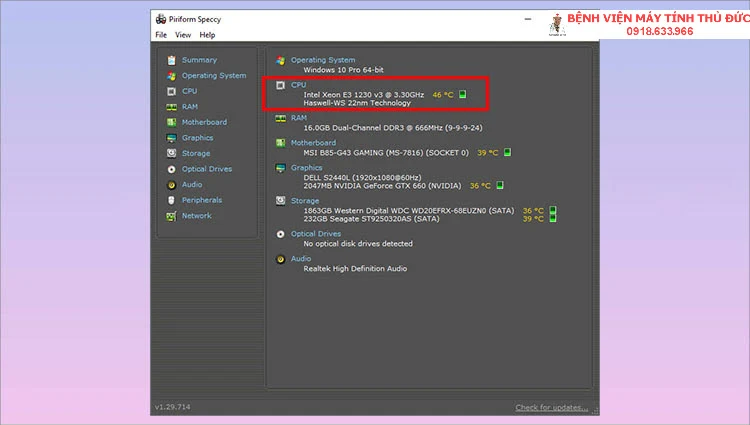Click the green indicator beside Seagate drive 39 °C
Screen dimensions: 750x425
point(553,218)
